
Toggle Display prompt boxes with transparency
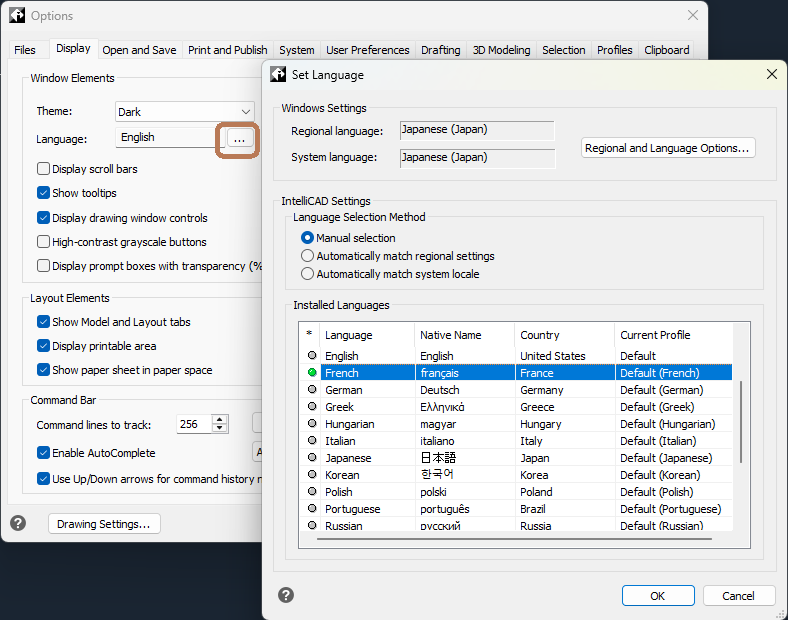[44, 265]
